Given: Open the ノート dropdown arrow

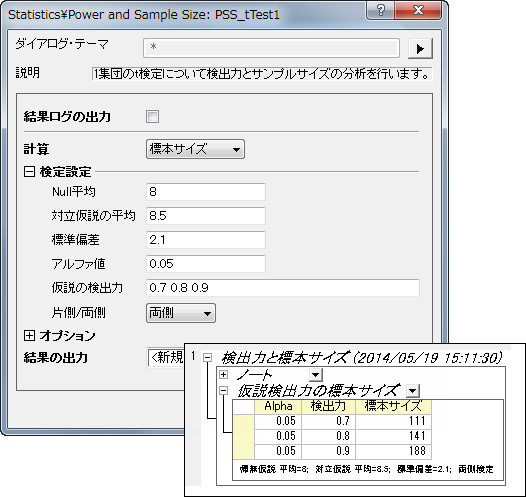Looking at the screenshot, I should (316, 375).
